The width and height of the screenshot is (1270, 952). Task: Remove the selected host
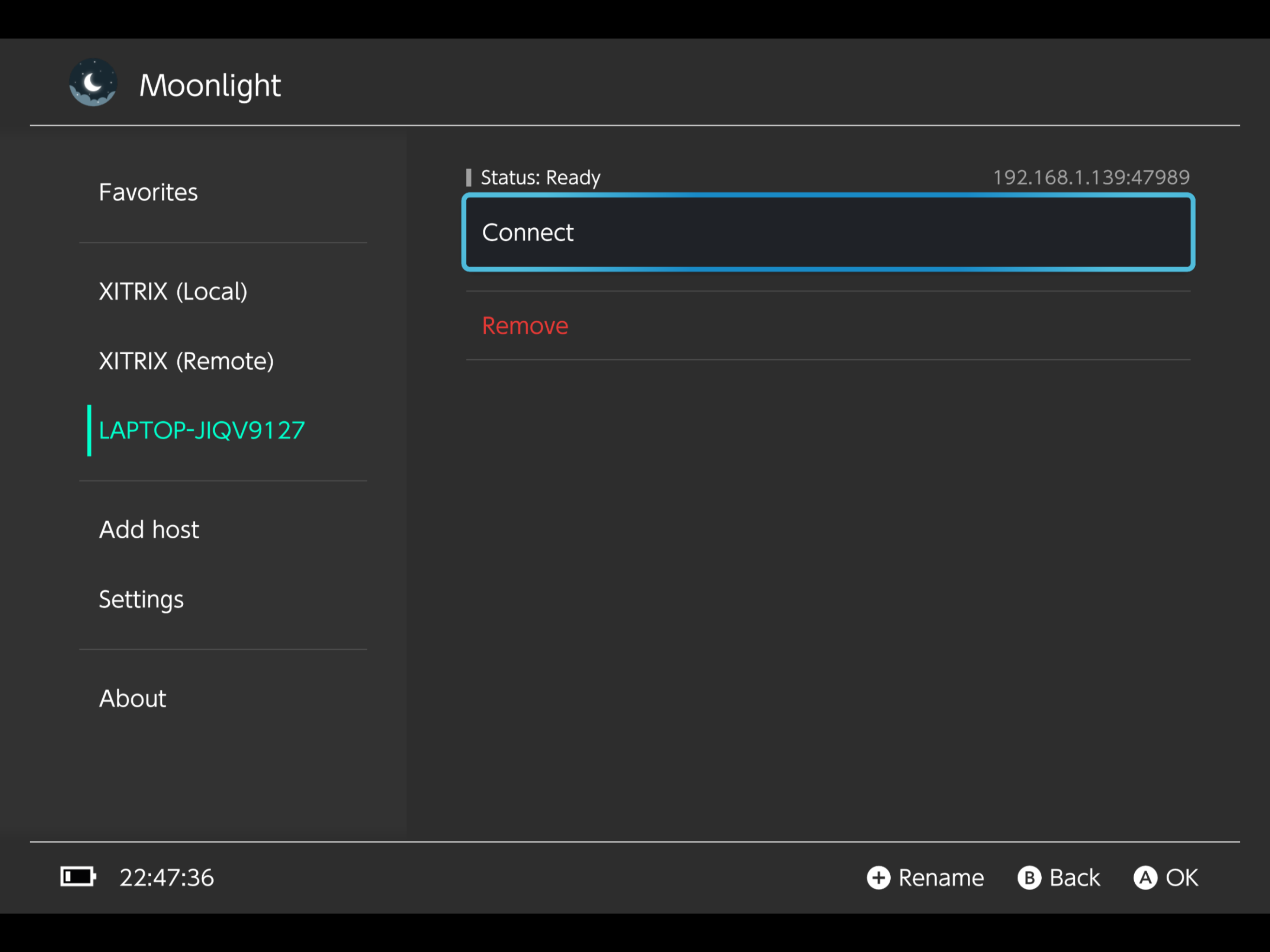click(x=828, y=325)
